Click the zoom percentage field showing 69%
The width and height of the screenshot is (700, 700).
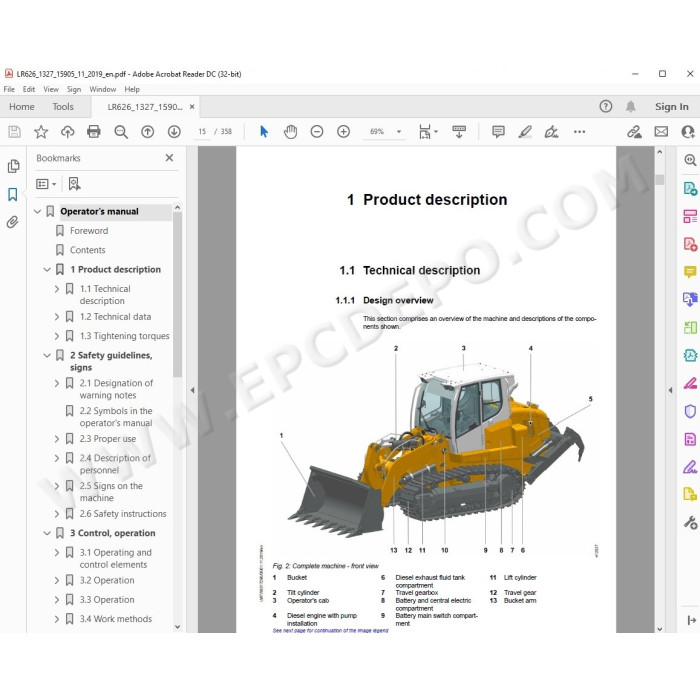(378, 132)
